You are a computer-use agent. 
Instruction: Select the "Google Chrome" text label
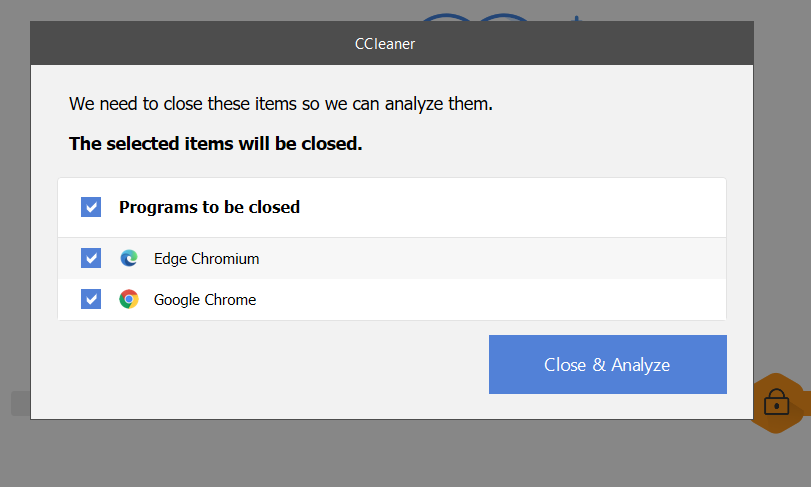[x=205, y=299]
